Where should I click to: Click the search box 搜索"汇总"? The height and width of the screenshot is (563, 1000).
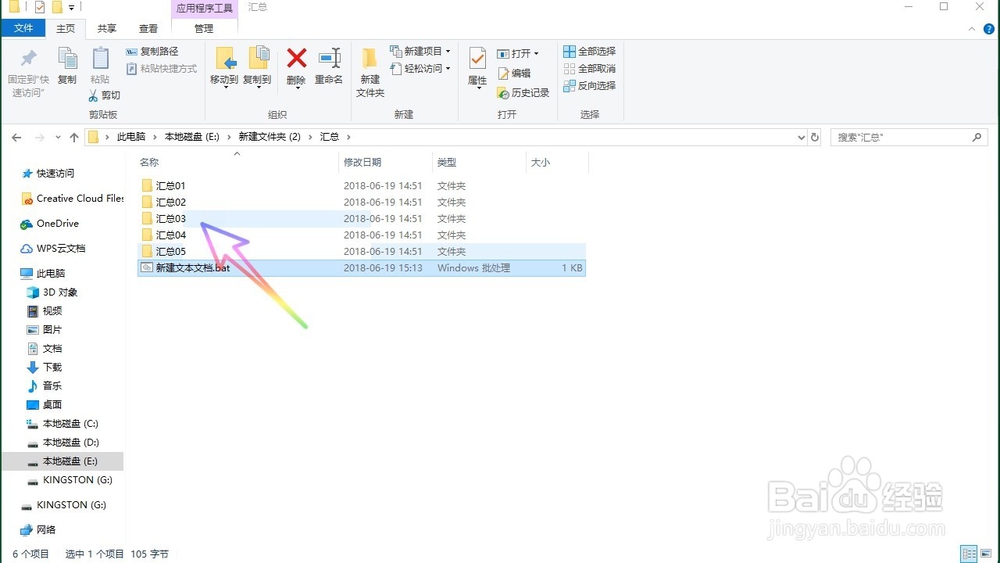[x=909, y=137]
